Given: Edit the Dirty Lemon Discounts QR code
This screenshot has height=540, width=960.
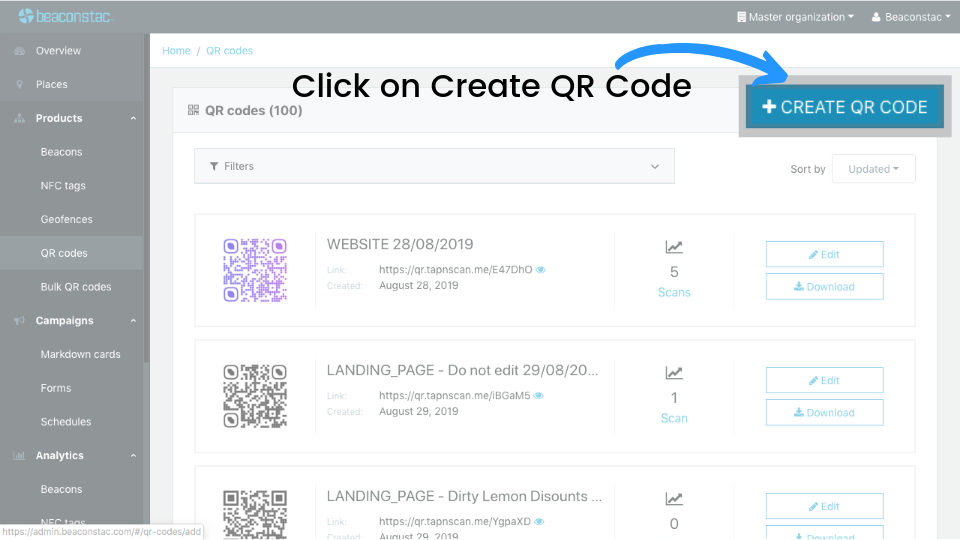Looking at the screenshot, I should point(825,506).
